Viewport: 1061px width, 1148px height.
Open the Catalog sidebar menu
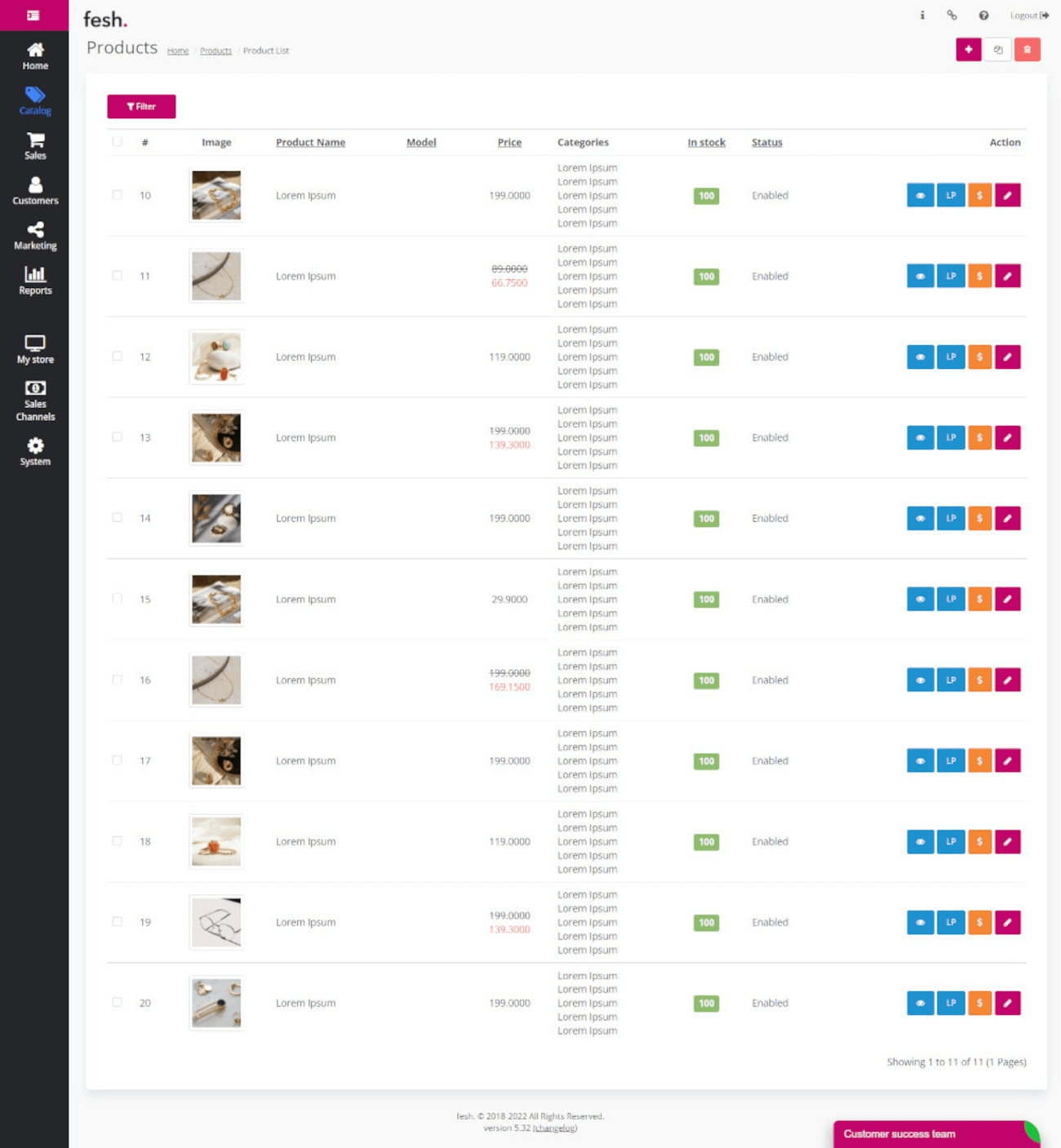tap(35, 100)
